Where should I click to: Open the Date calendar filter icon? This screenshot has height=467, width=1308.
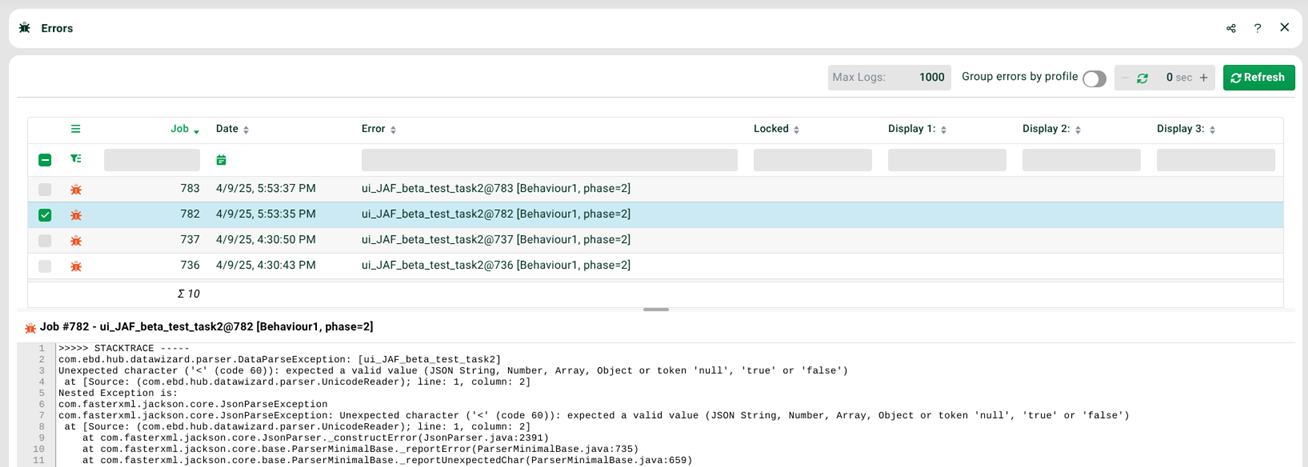coord(222,160)
